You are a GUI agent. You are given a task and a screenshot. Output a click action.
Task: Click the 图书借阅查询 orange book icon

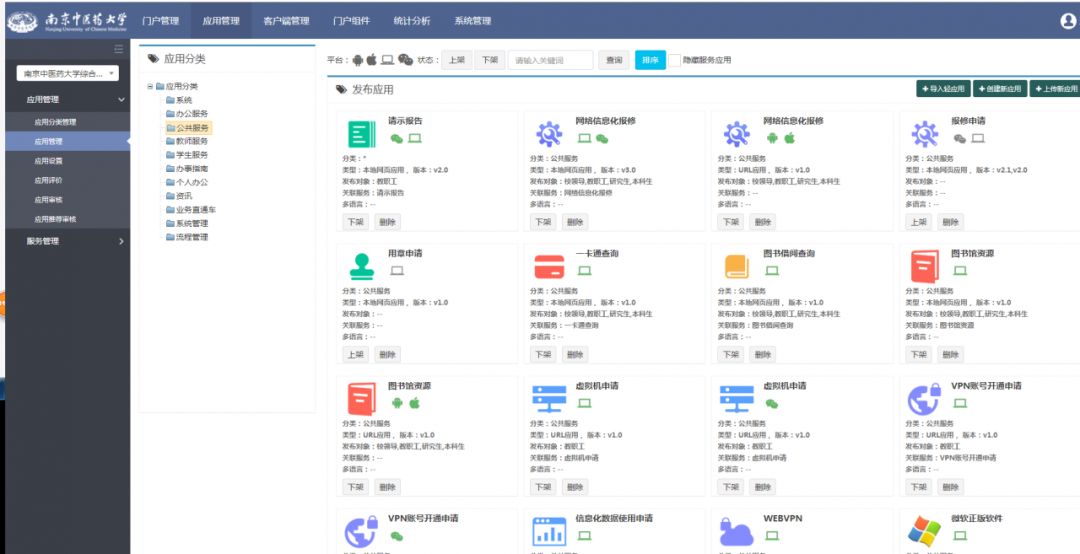click(737, 267)
